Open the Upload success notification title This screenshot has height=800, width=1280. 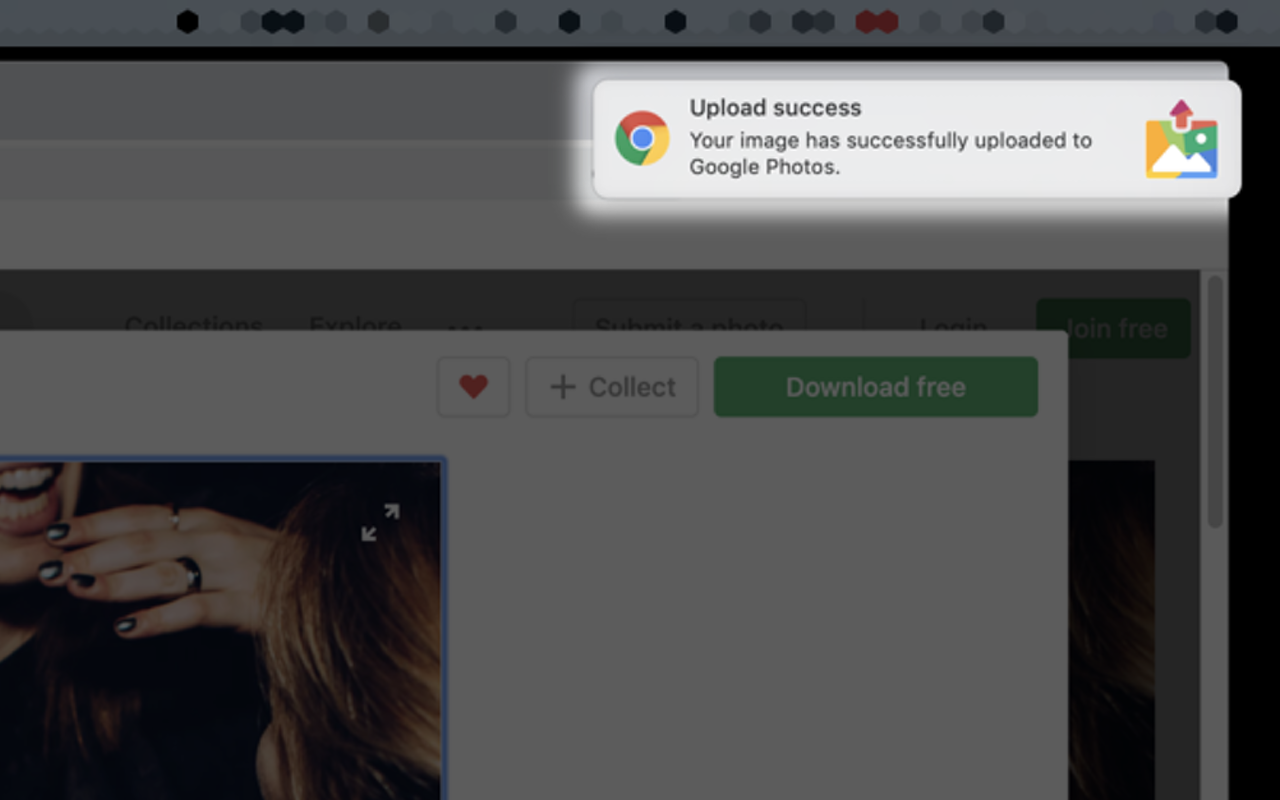click(775, 108)
